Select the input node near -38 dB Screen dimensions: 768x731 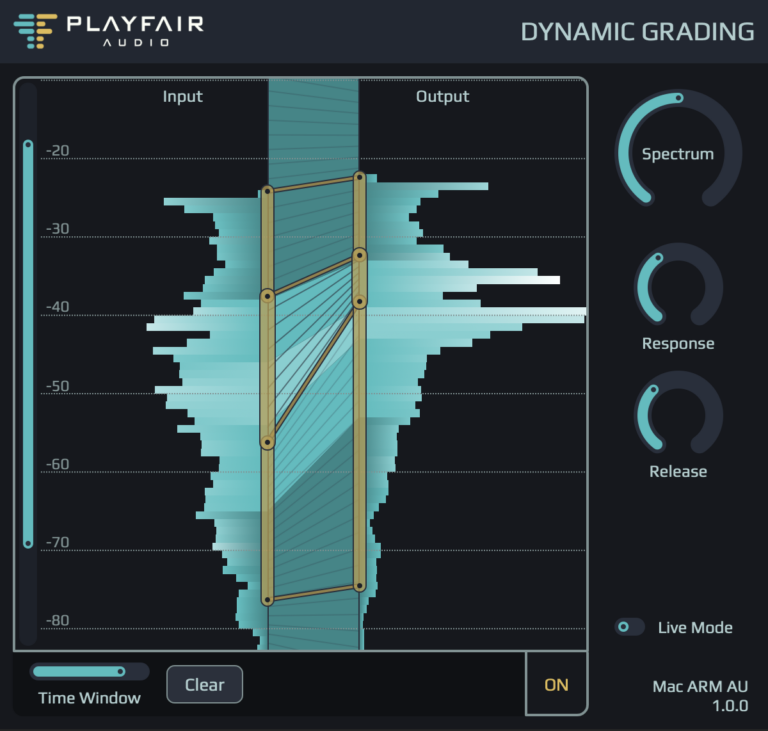click(267, 296)
